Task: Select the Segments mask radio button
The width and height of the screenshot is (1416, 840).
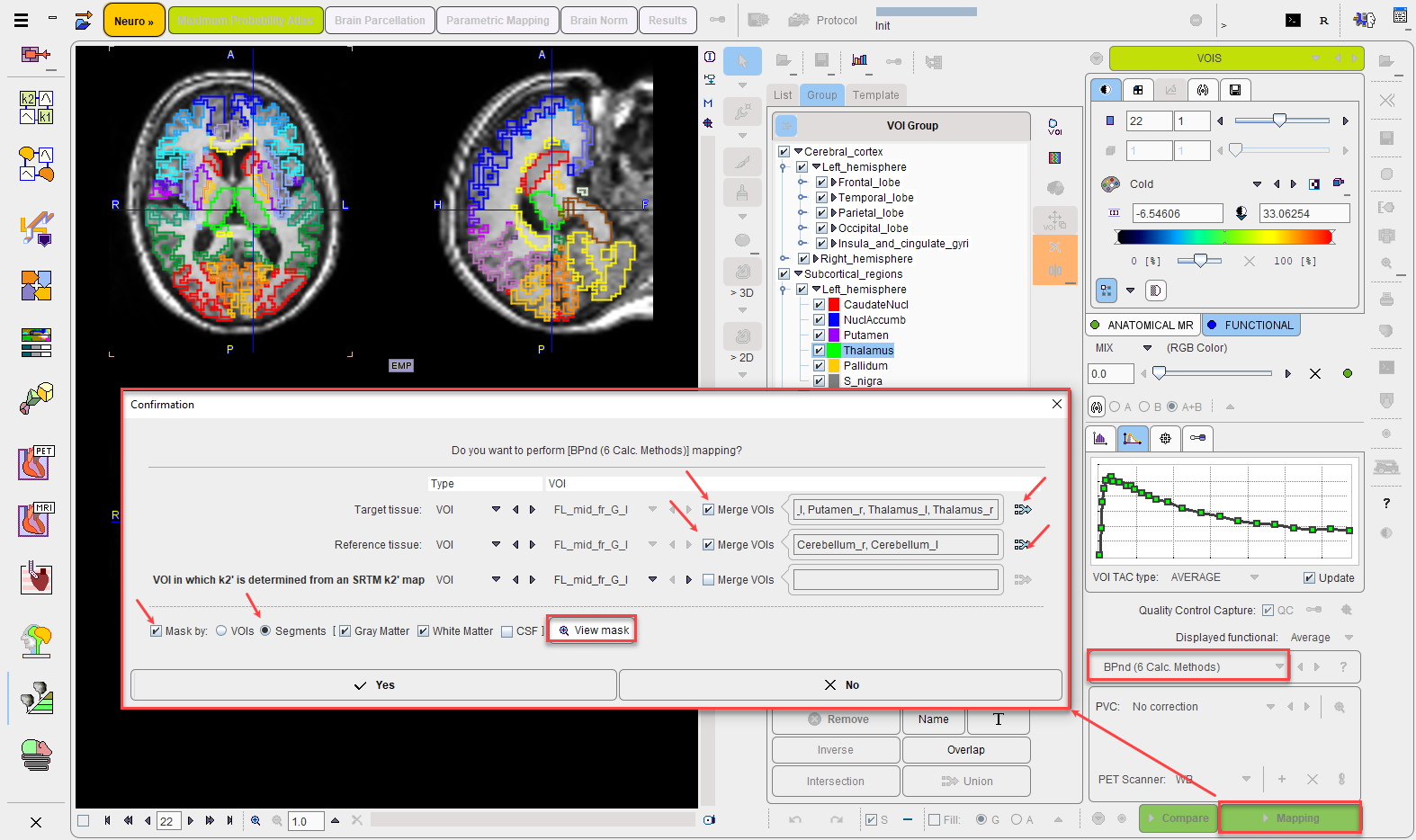Action: 265,631
